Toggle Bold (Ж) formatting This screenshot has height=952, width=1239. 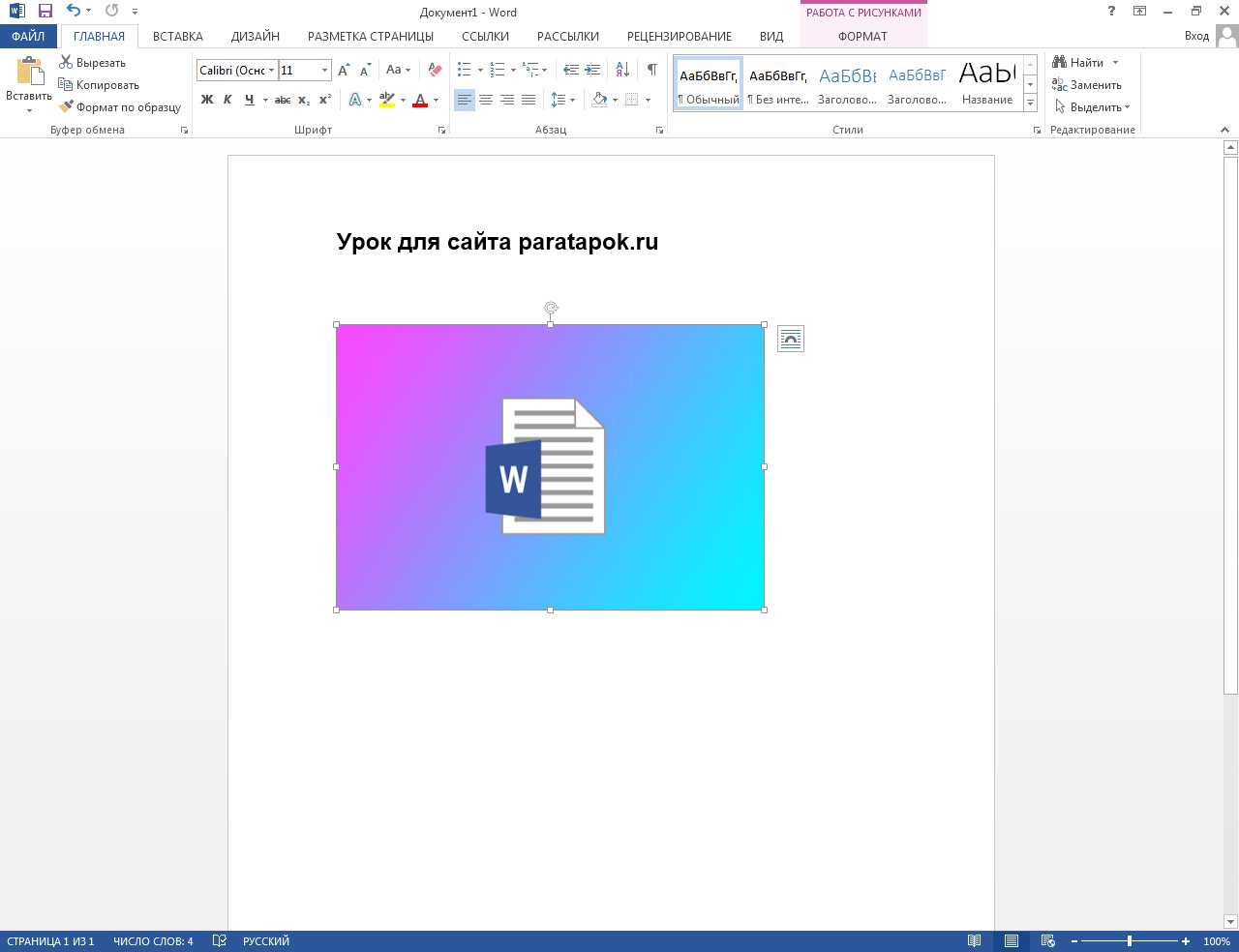(207, 100)
